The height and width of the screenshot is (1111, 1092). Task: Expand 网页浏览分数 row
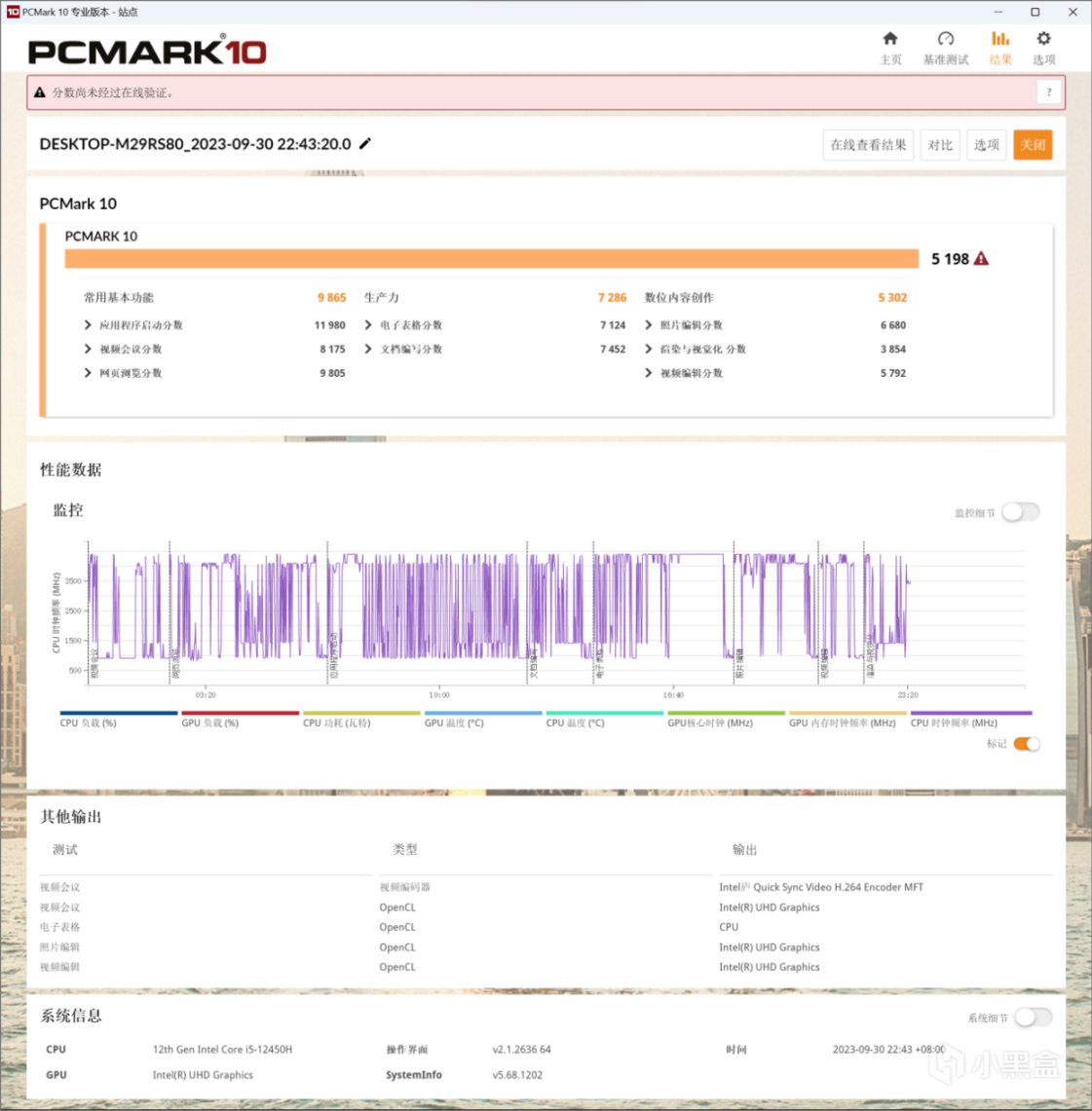(87, 373)
